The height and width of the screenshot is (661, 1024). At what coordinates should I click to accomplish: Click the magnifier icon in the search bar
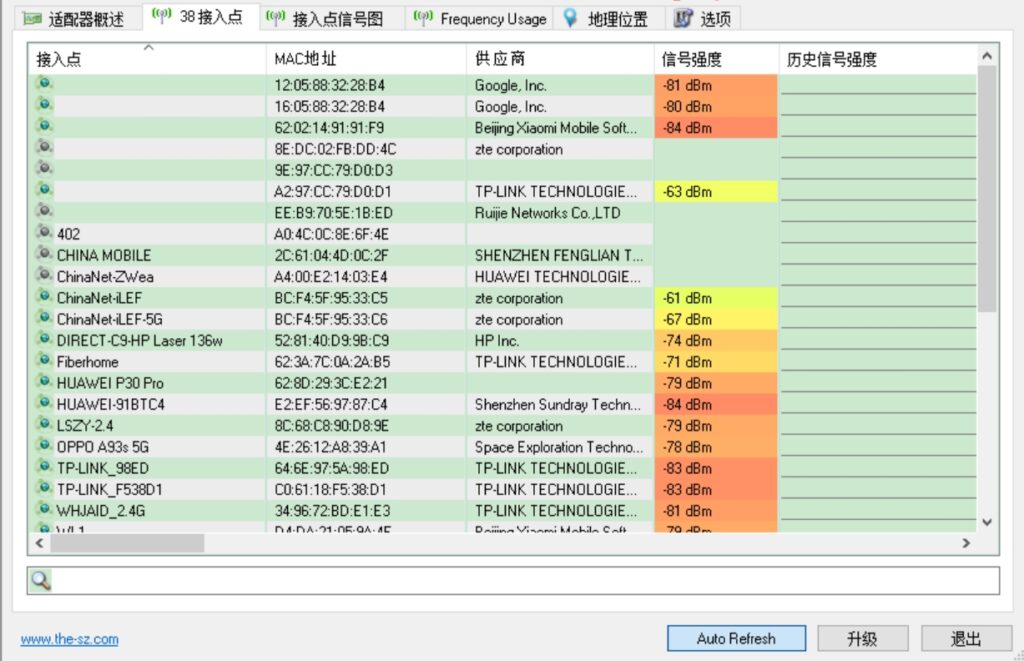(40, 581)
